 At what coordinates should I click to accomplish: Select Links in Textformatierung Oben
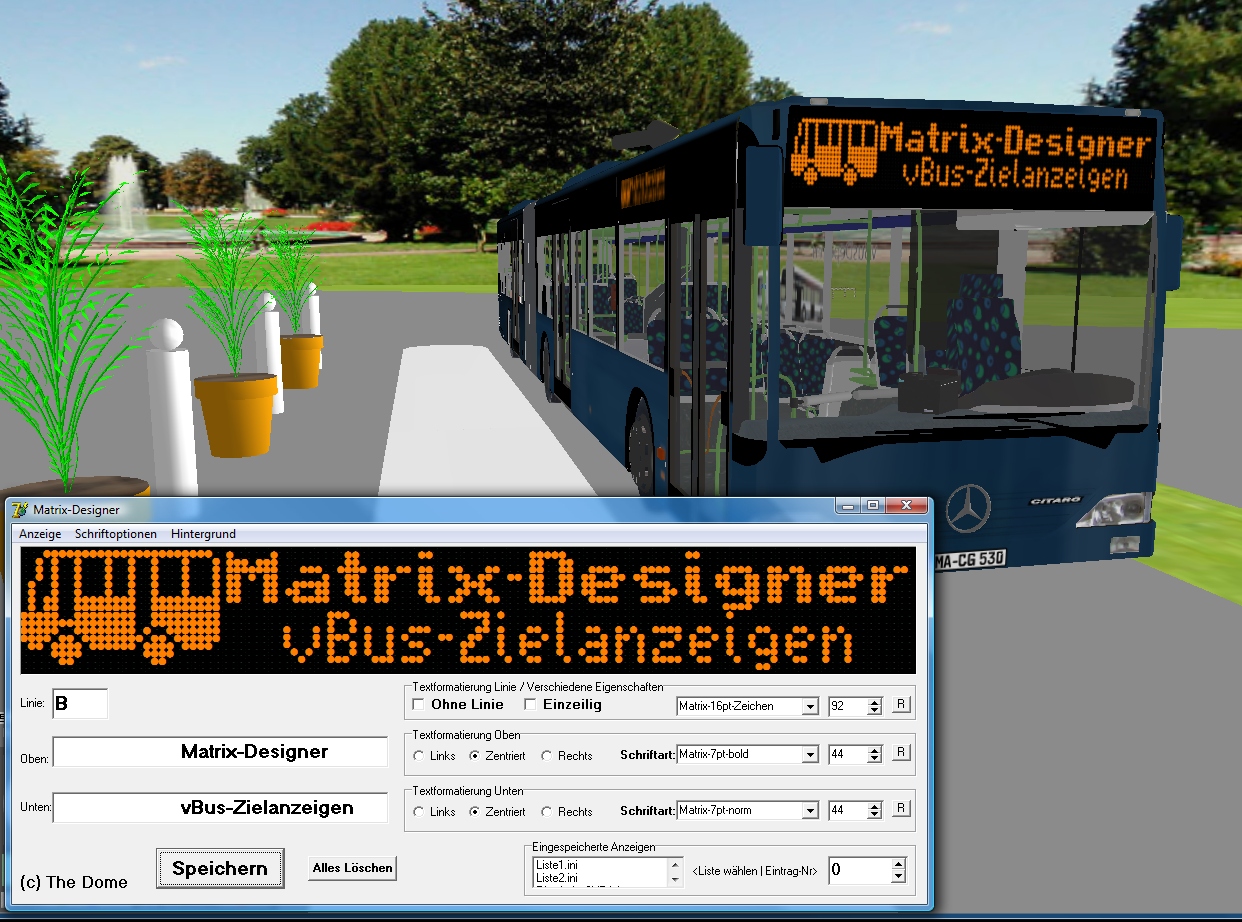[x=420, y=756]
